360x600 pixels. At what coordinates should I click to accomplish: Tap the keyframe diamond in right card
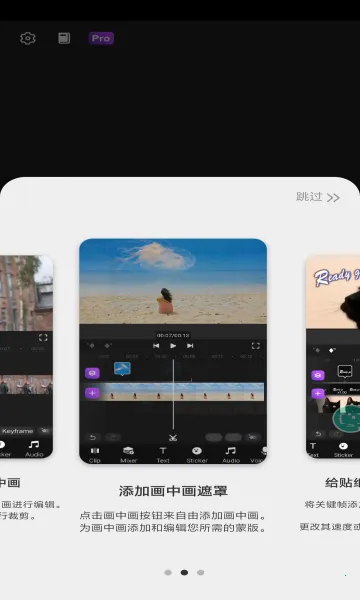(332, 350)
